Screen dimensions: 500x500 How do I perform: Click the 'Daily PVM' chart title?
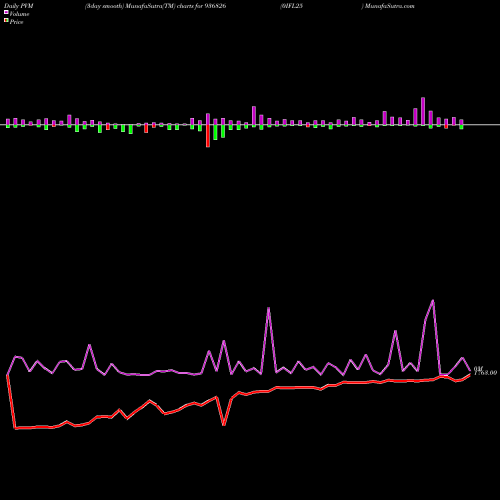(19, 6)
